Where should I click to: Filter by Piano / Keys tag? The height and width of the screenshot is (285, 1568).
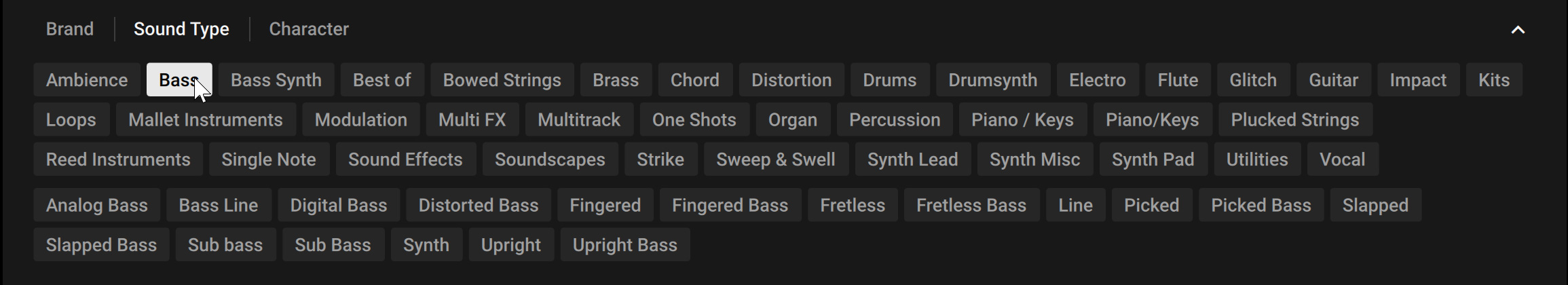1022,120
